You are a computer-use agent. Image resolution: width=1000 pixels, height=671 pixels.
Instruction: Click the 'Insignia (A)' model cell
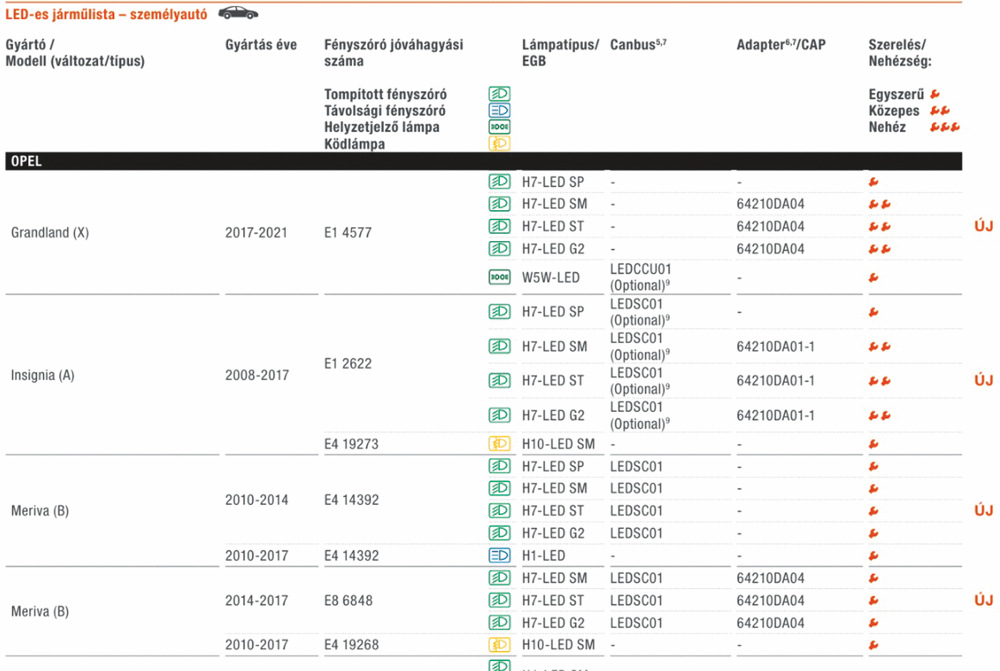[43, 375]
